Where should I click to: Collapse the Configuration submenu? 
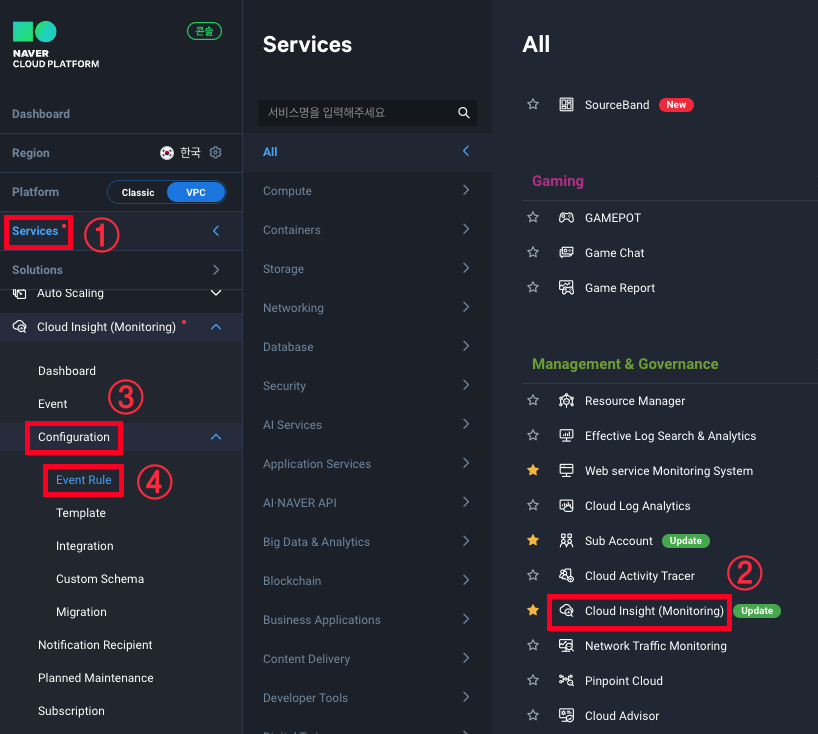point(216,437)
